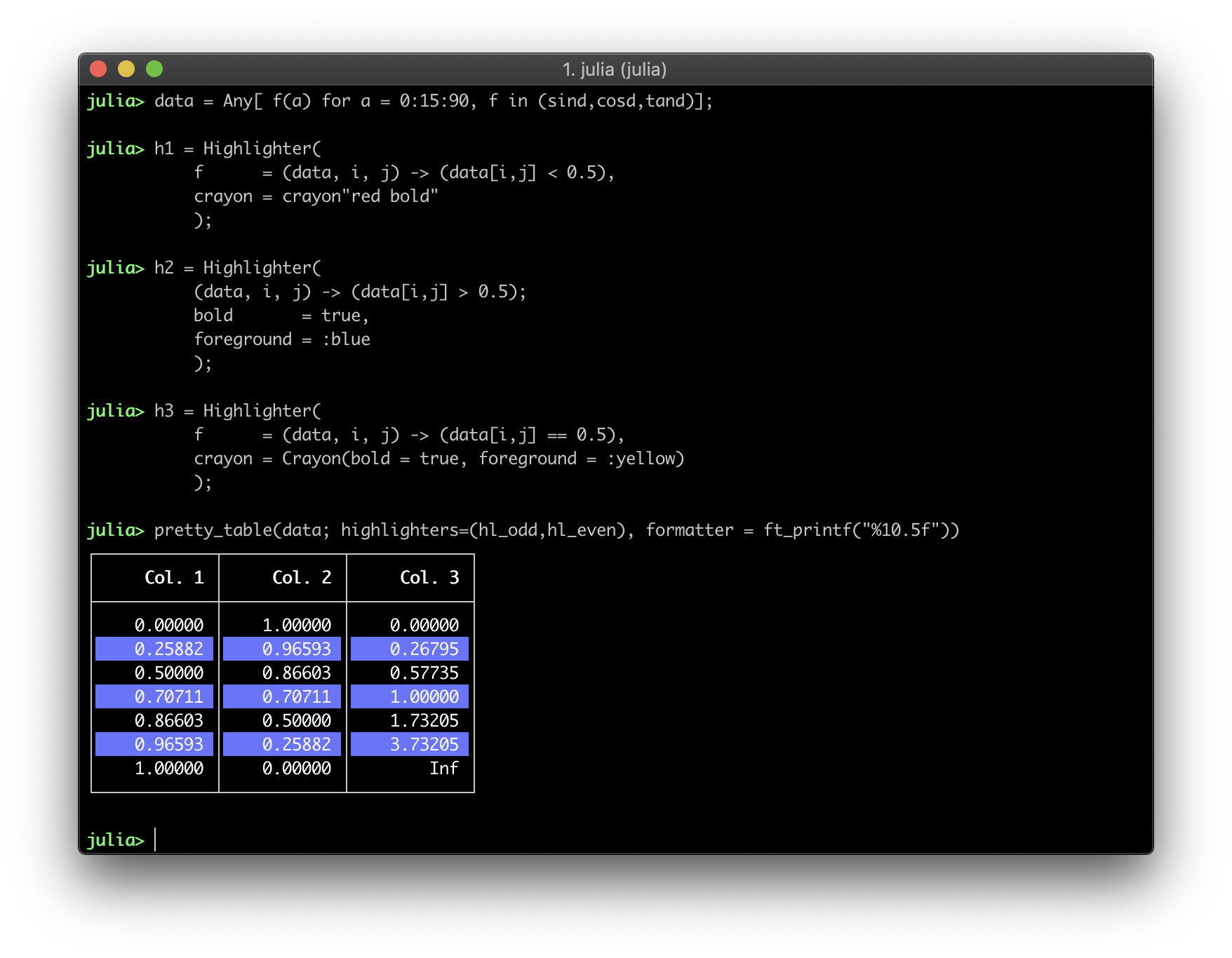Minimize the terminal using the yellow button
Viewport: 1232px width, 958px height.
tap(126, 69)
